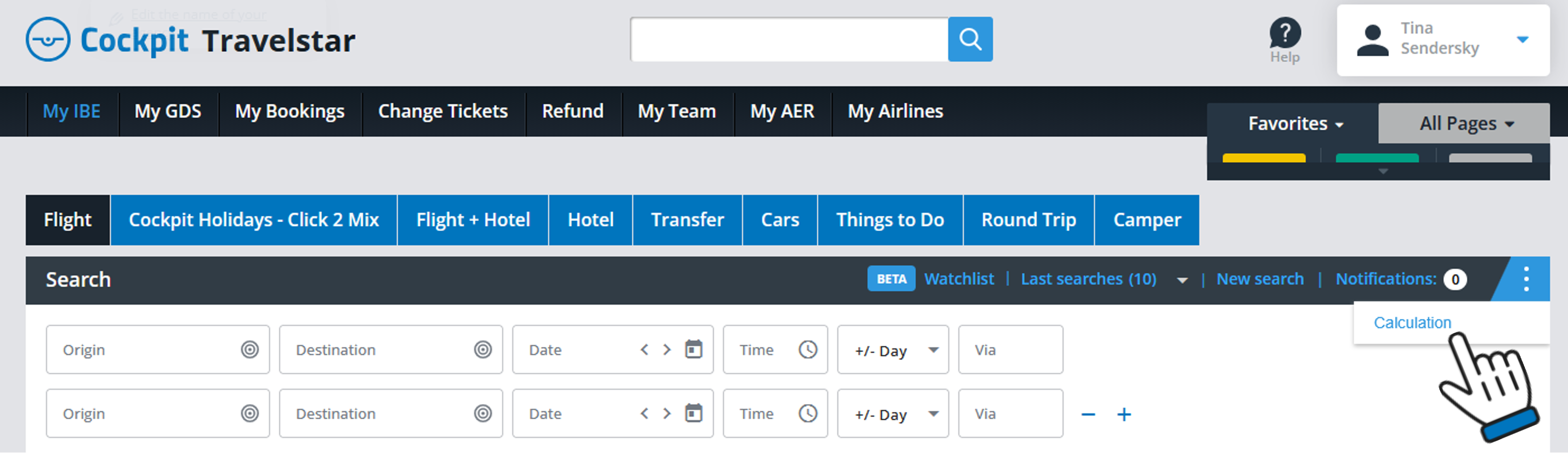Viewport: 1568px width, 454px height.
Task: Click first row Destination target icon
Action: coord(483,350)
